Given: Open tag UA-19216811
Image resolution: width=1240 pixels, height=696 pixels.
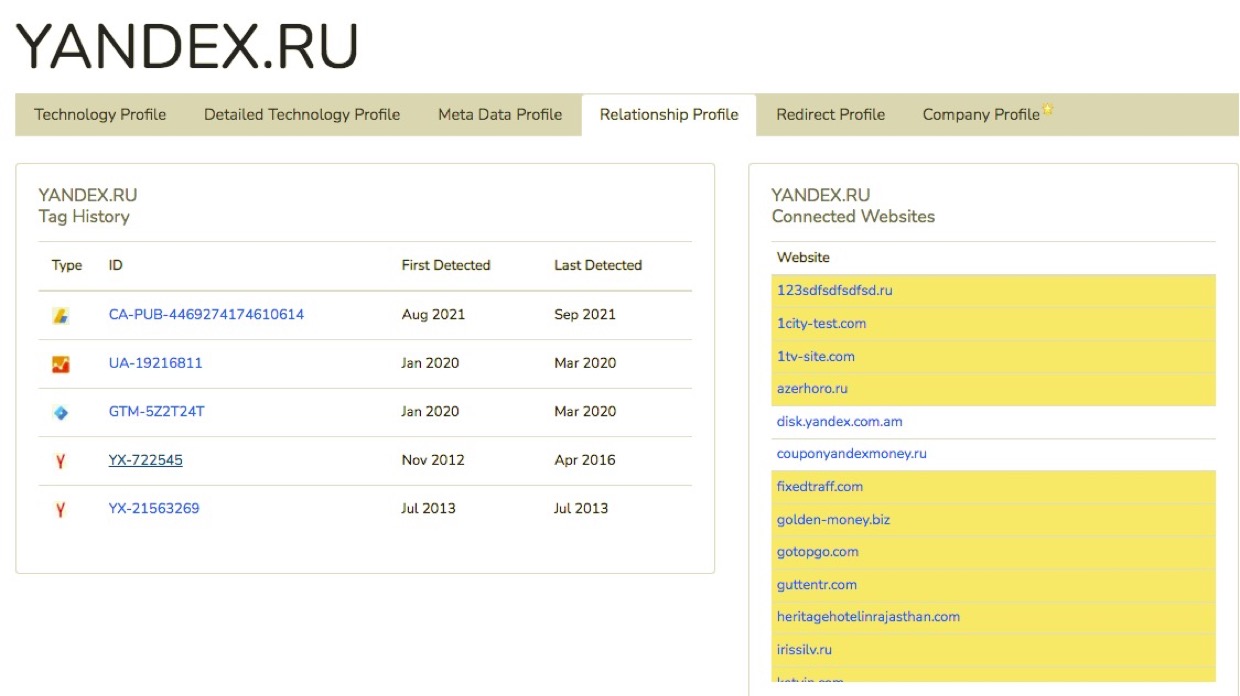Looking at the screenshot, I should click(155, 363).
